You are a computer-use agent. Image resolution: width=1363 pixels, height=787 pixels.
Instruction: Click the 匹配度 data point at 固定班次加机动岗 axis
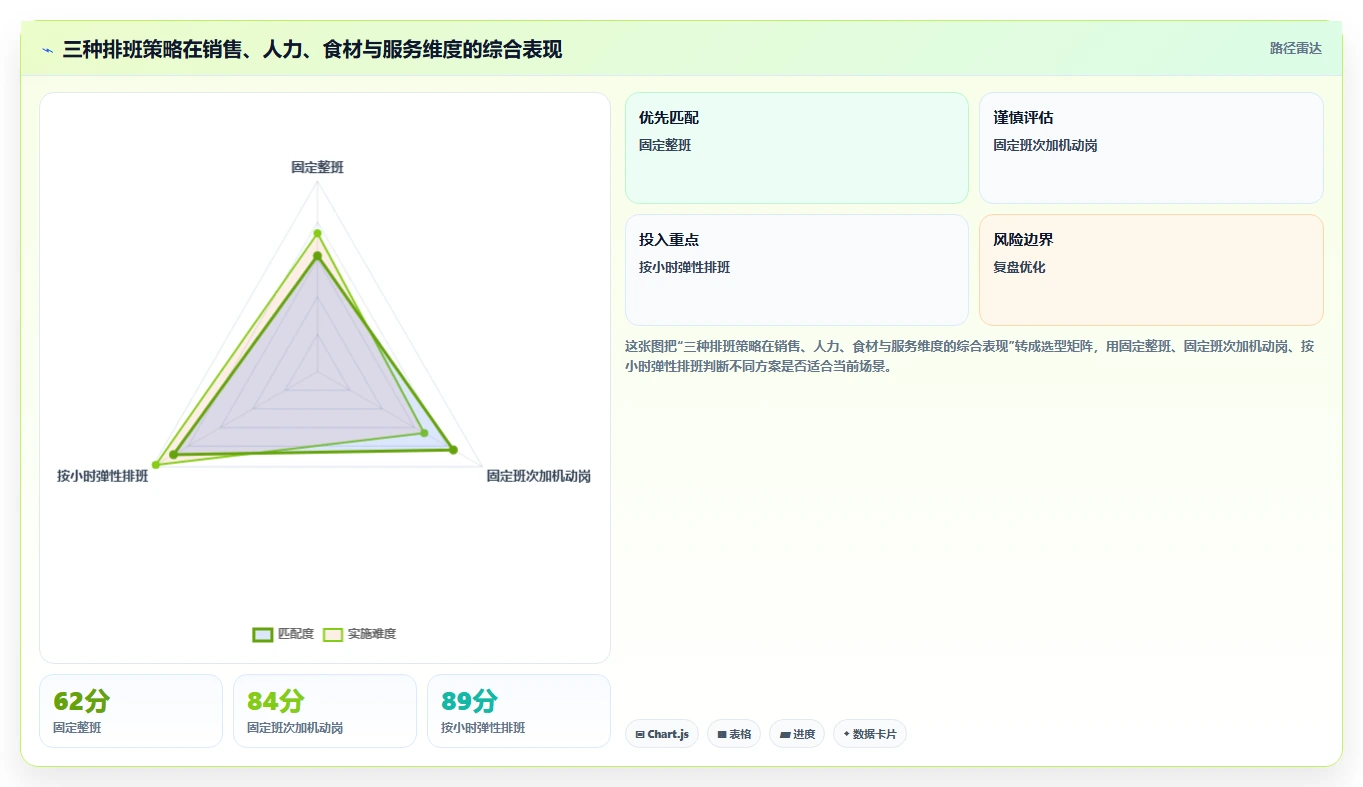(454, 450)
